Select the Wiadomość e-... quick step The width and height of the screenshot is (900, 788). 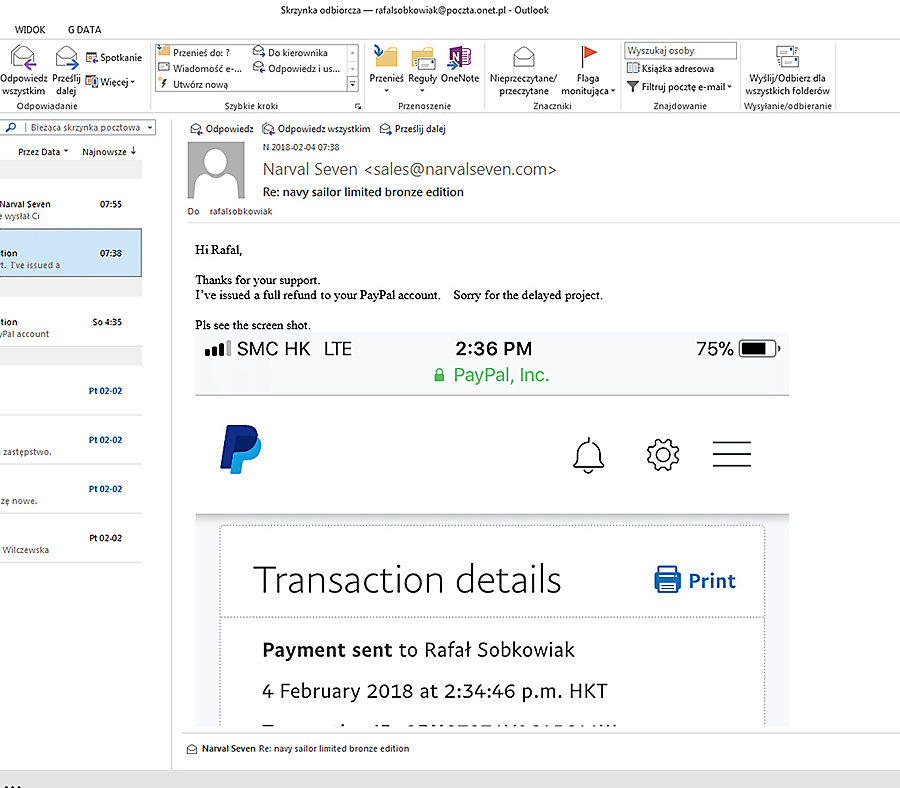200,68
